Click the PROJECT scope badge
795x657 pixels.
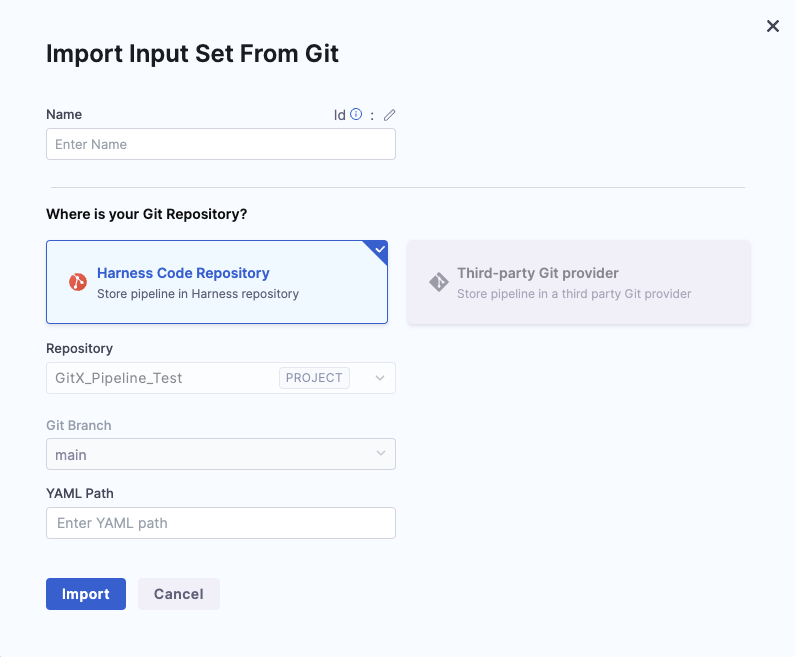pyautogui.click(x=314, y=378)
